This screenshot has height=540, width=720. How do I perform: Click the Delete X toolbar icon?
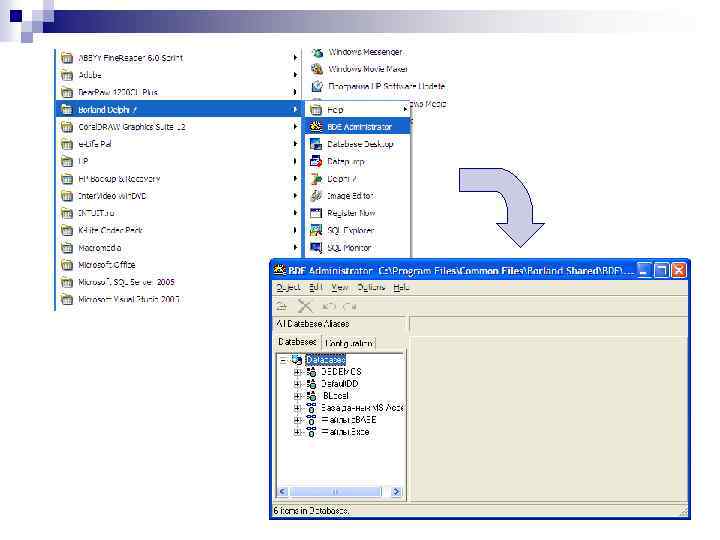305,306
